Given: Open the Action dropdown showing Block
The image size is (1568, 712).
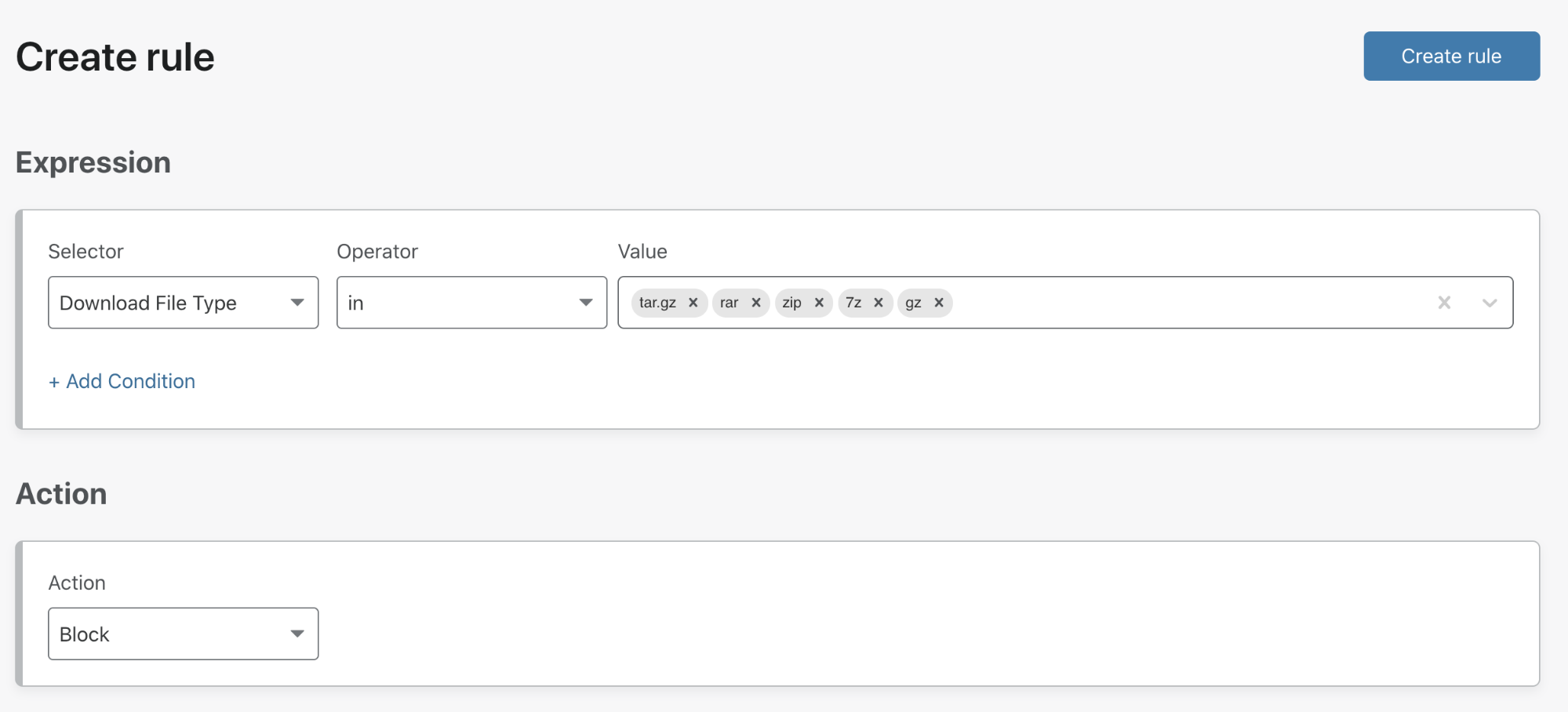Looking at the screenshot, I should click(x=183, y=634).
